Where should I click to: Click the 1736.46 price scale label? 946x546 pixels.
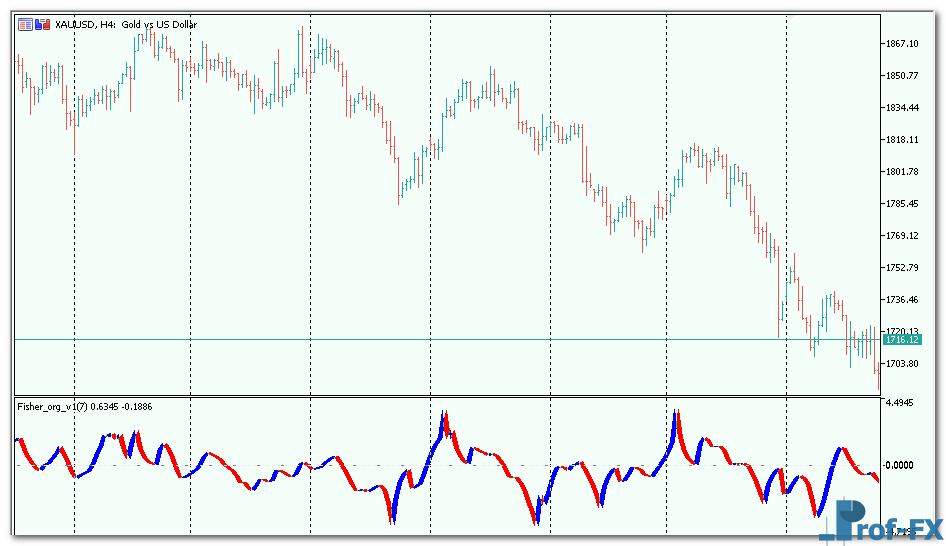pos(902,300)
